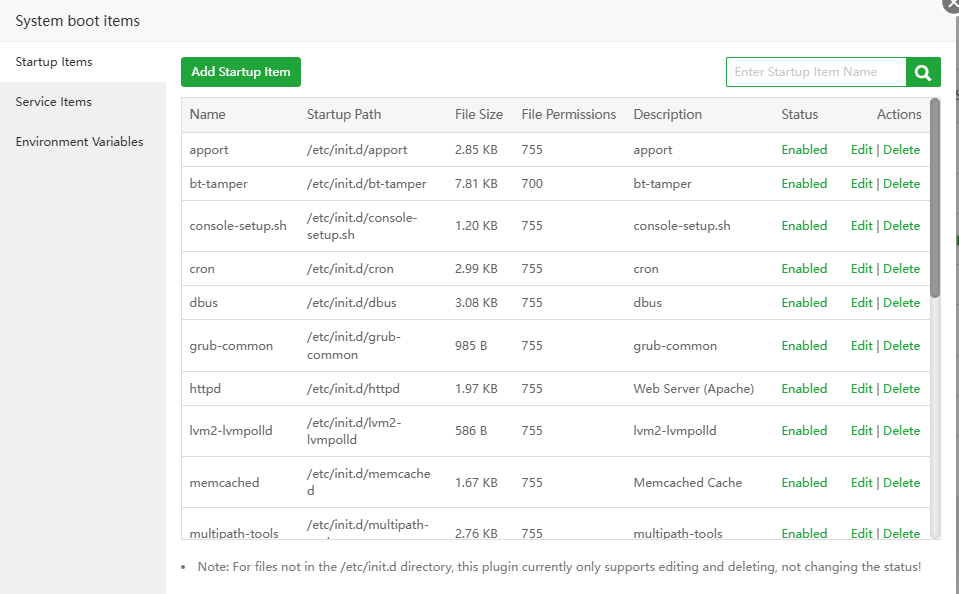Edit the cron startup item
This screenshot has width=959, height=594.
click(x=861, y=269)
